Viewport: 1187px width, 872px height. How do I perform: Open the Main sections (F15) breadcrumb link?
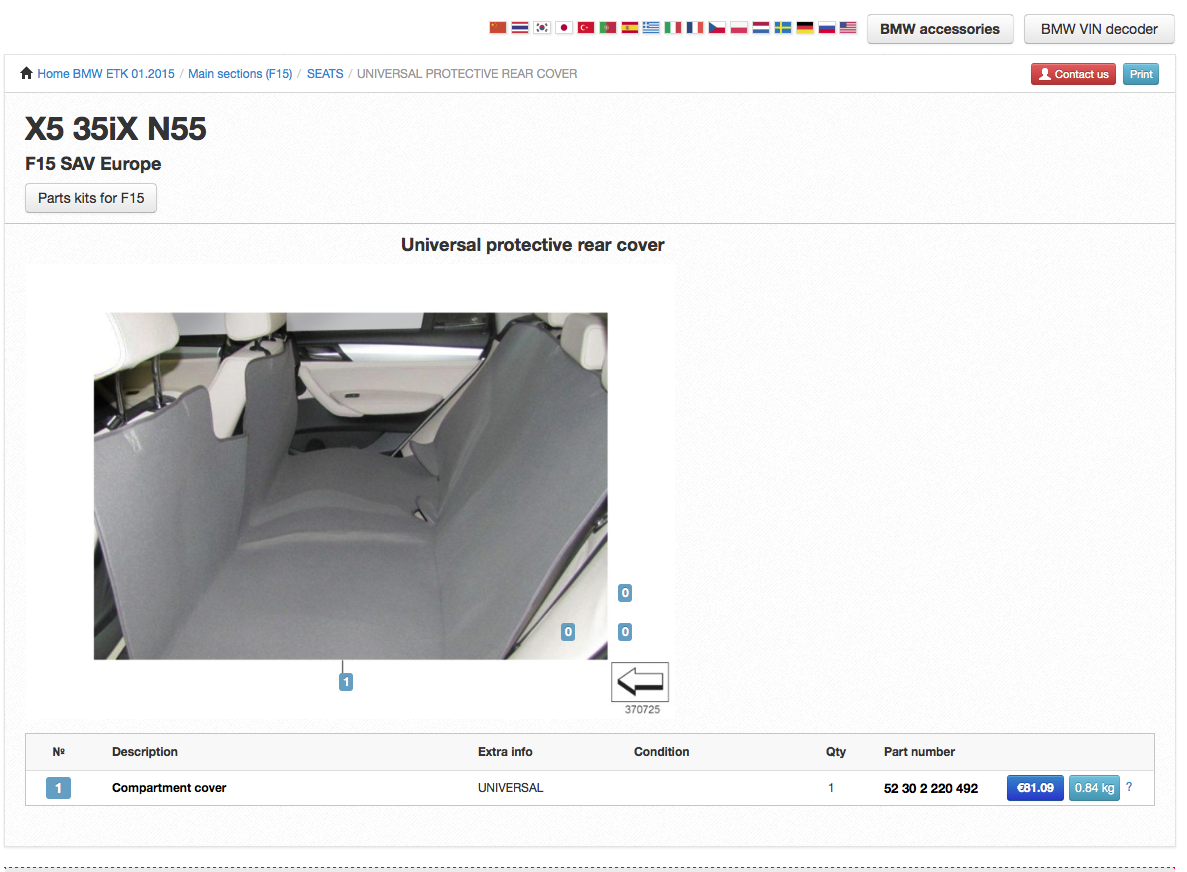pyautogui.click(x=240, y=73)
